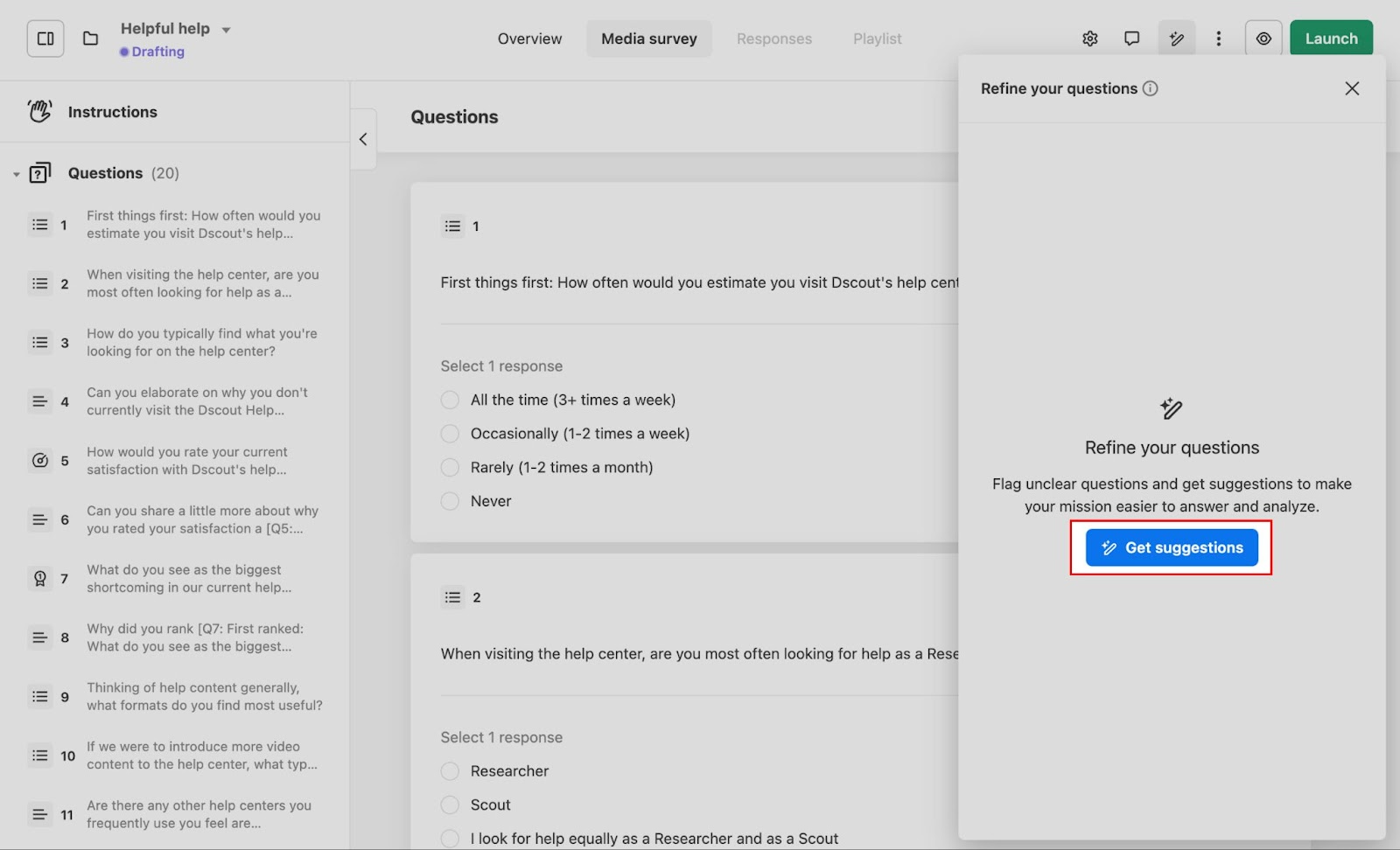Open the Media survey tab
Image resolution: width=1400 pixels, height=850 pixels.
(648, 38)
